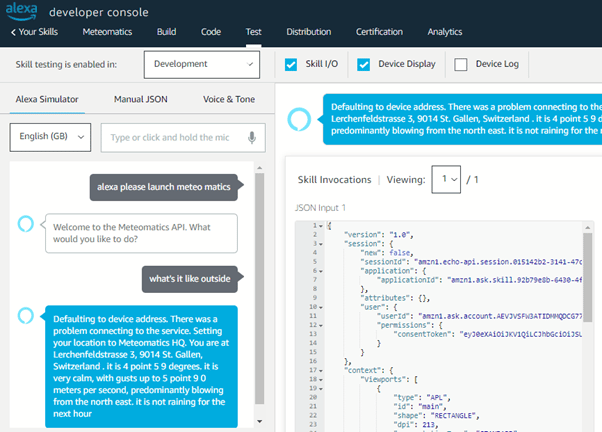The height and width of the screenshot is (432, 602).
Task: Open the Viewing invocation number dropdown
Action: (x=446, y=179)
